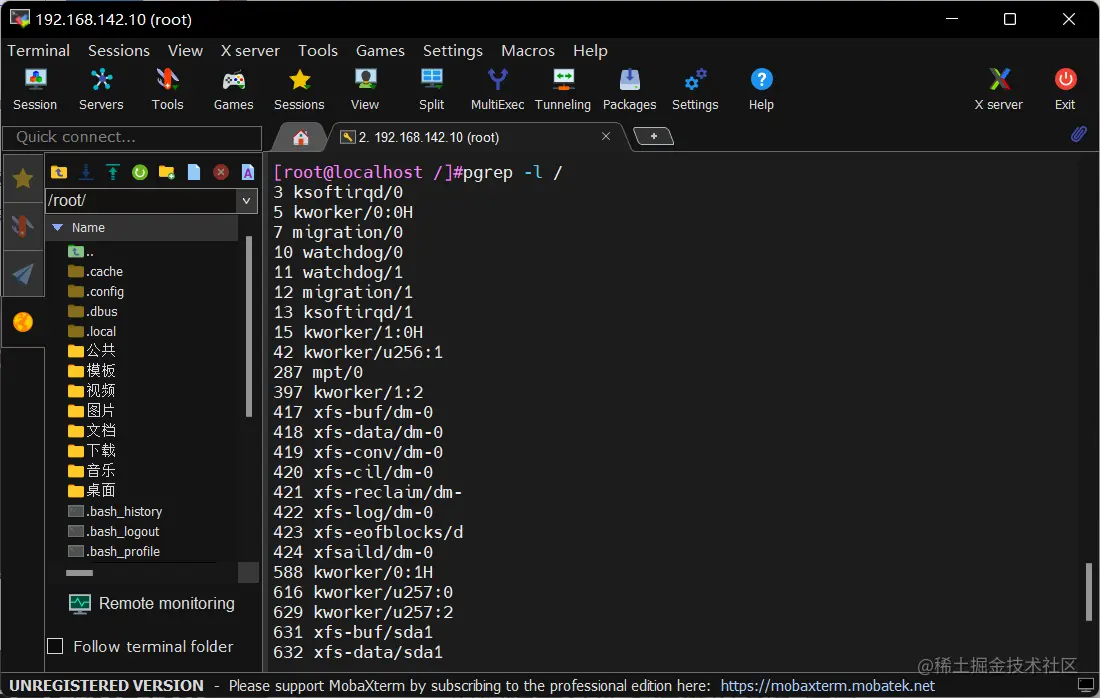Open the mobaxterm.mobatek.net link
1100x698 pixels.
(828, 685)
